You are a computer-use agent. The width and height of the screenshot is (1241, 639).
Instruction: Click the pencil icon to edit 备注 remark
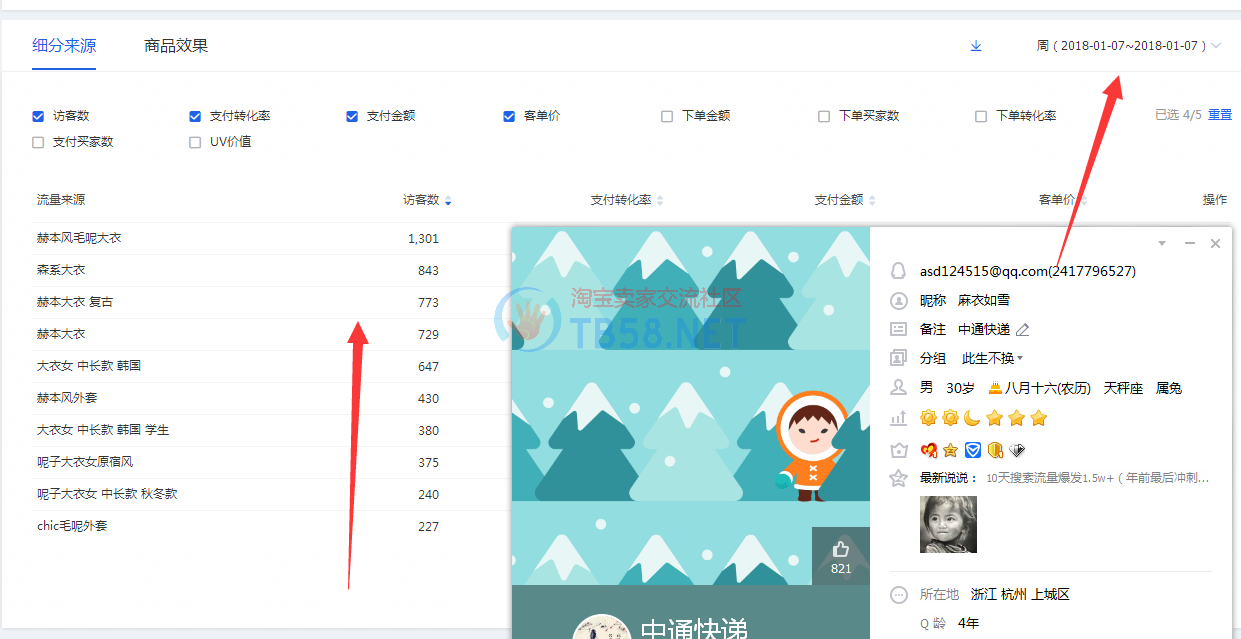pyautogui.click(x=1022, y=329)
